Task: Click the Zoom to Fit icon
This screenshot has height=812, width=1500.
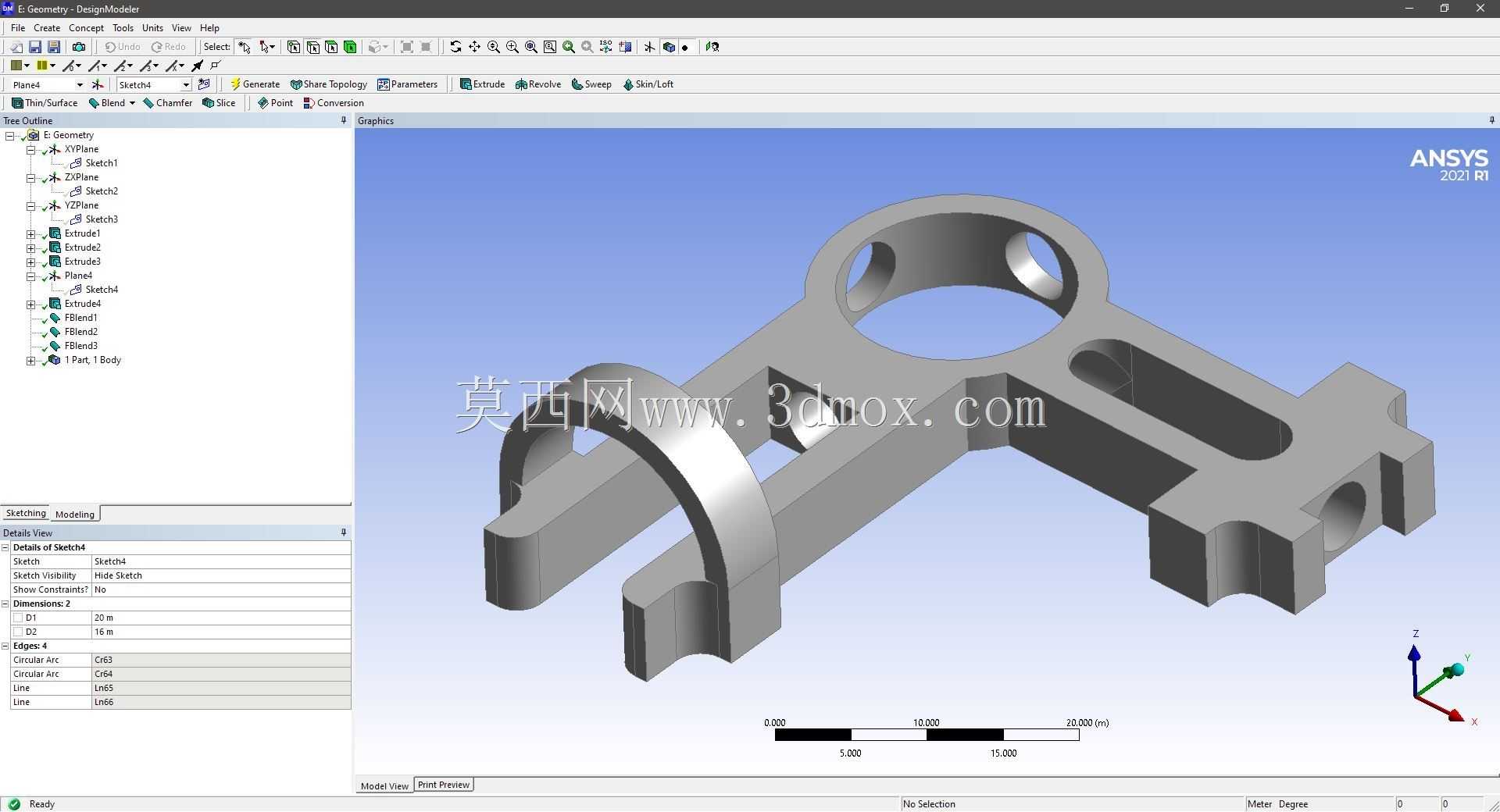Action: point(531,47)
